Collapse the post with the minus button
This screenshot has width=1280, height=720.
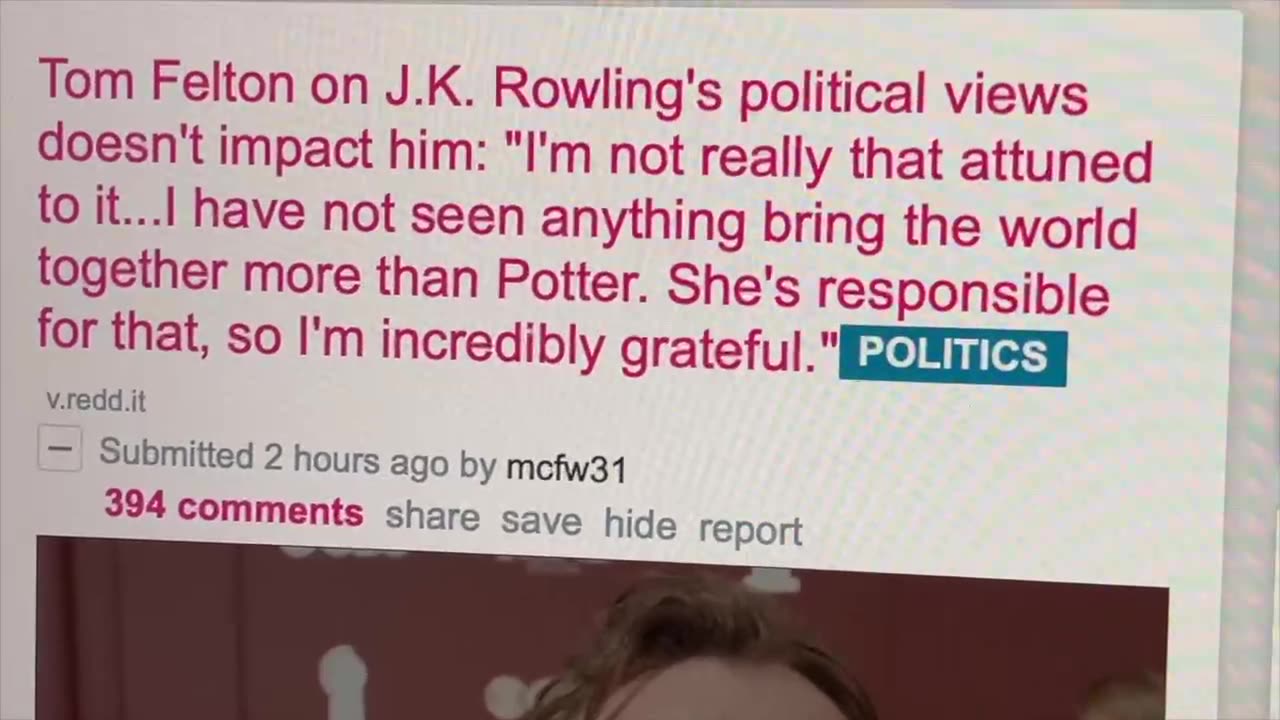point(60,450)
